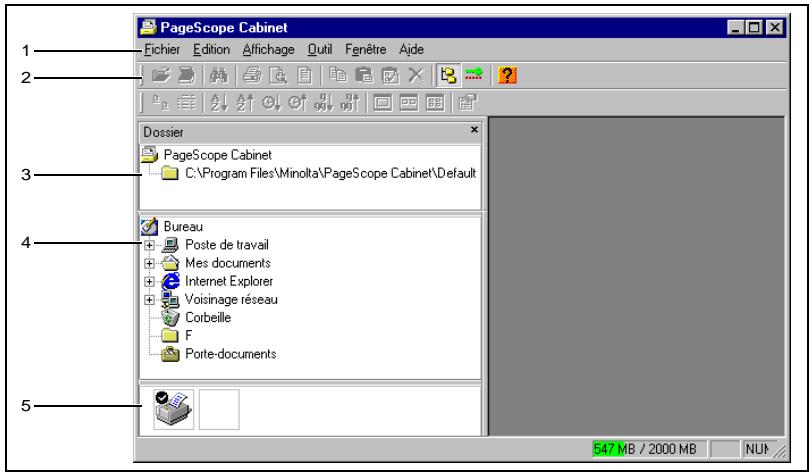Click the page document icon next to print preview
This screenshot has height=476, width=812.
pos(304,76)
